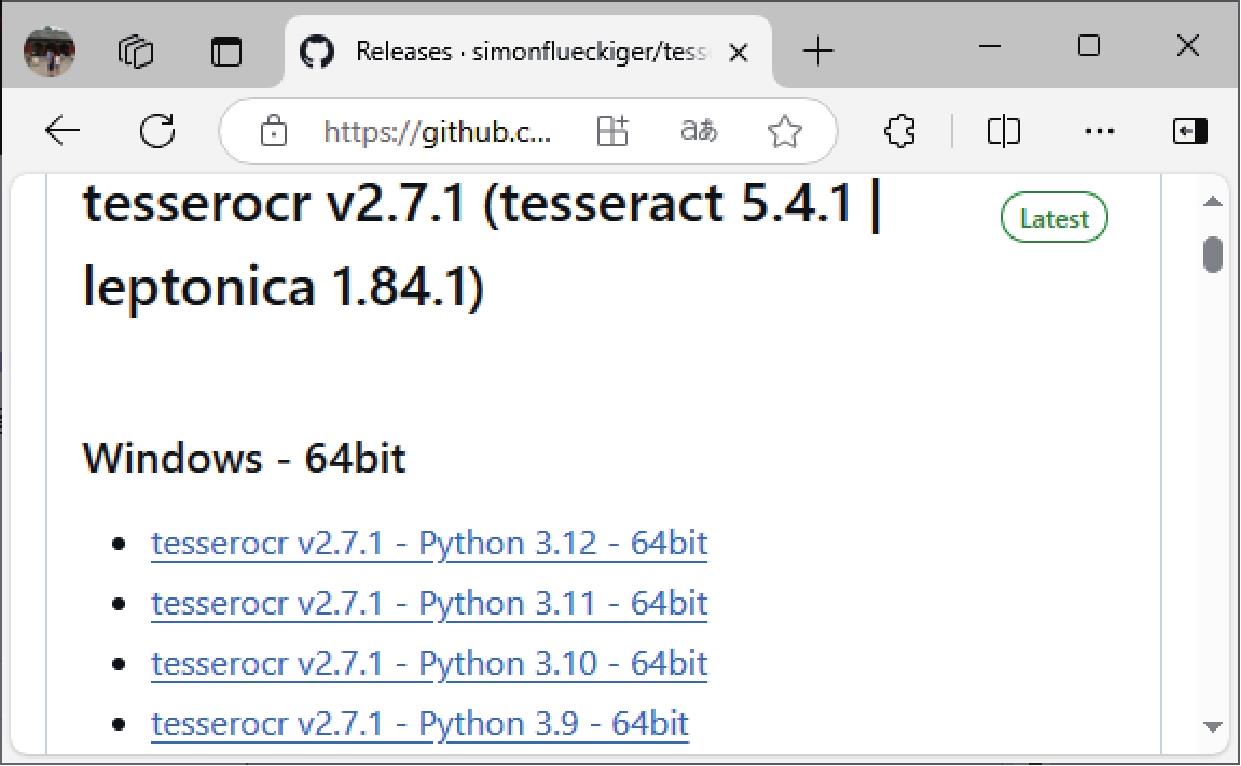Open tesserocr v2.7.1 Python 3.12 64bit link
1241x766 pixels.
(429, 543)
